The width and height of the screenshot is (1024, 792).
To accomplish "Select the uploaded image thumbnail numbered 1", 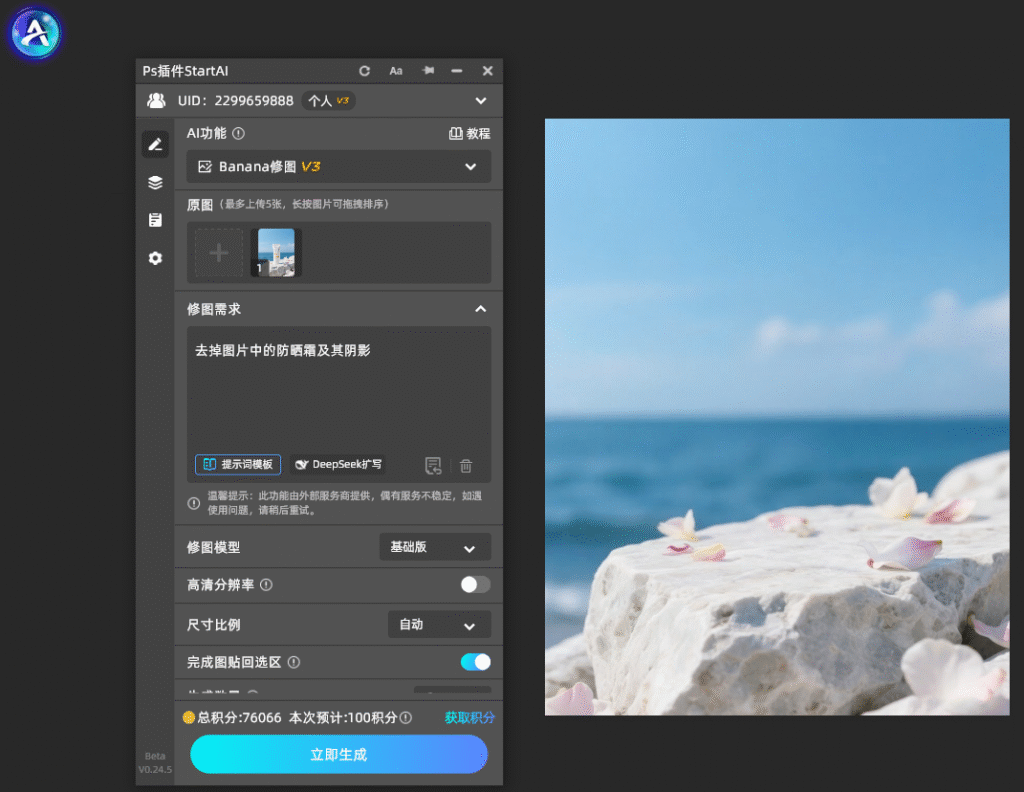I will tap(276, 253).
